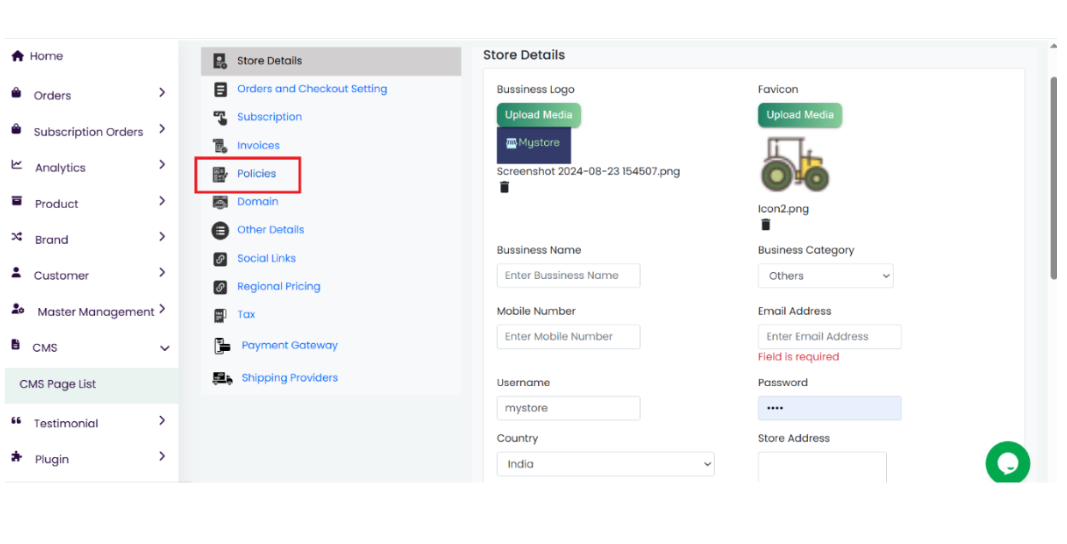This screenshot has width=1067, height=544.
Task: Expand the Analytics menu chevron
Action: [162, 165]
